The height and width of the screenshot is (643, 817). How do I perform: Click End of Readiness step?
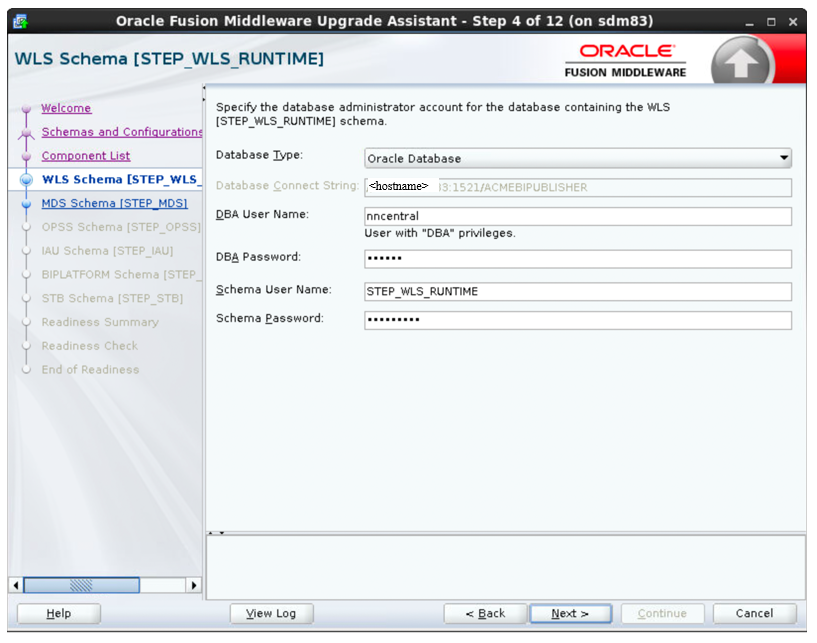pyautogui.click(x=91, y=369)
